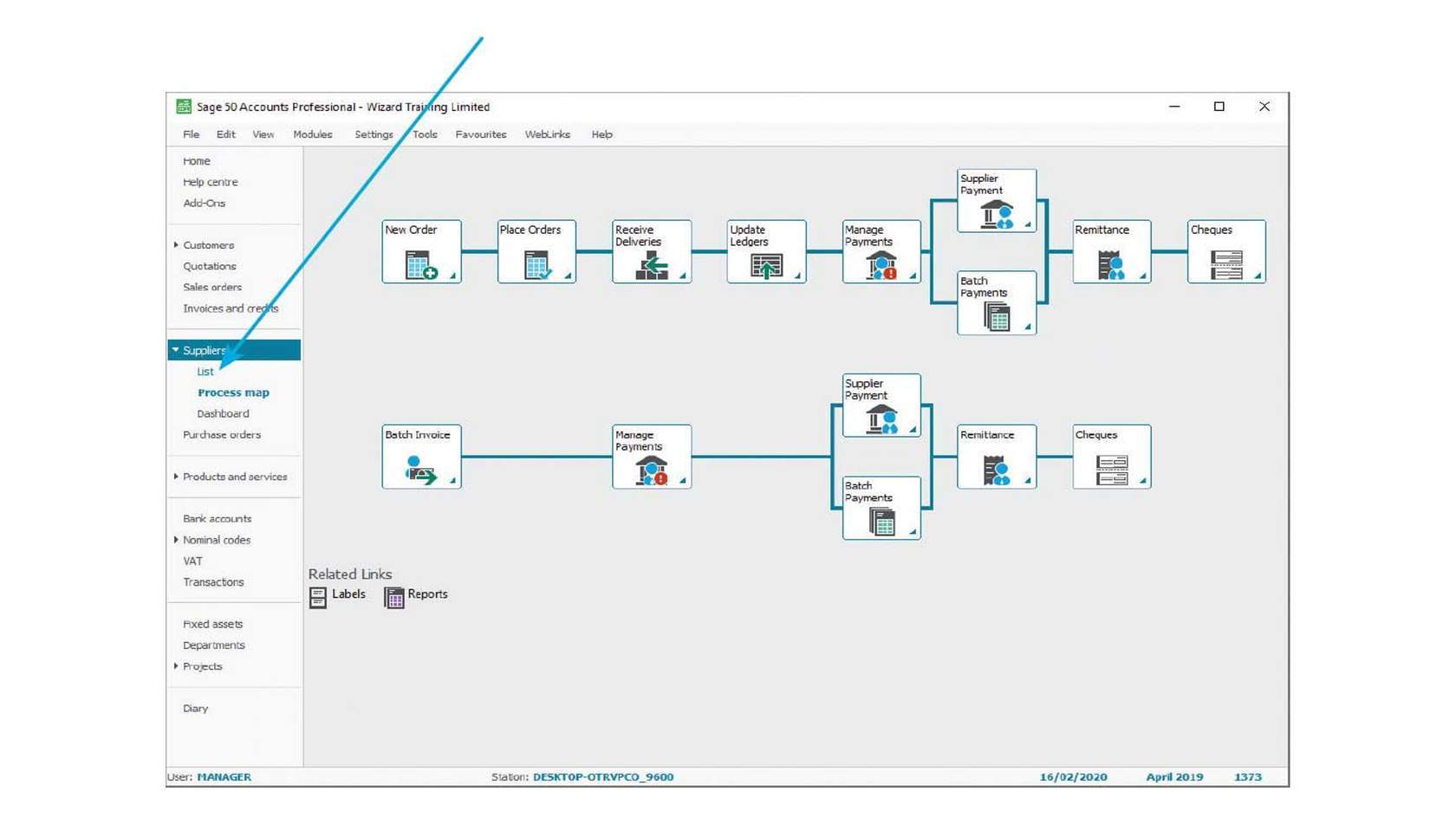Click the Labels related link icon
1456x824 pixels.
(x=318, y=597)
